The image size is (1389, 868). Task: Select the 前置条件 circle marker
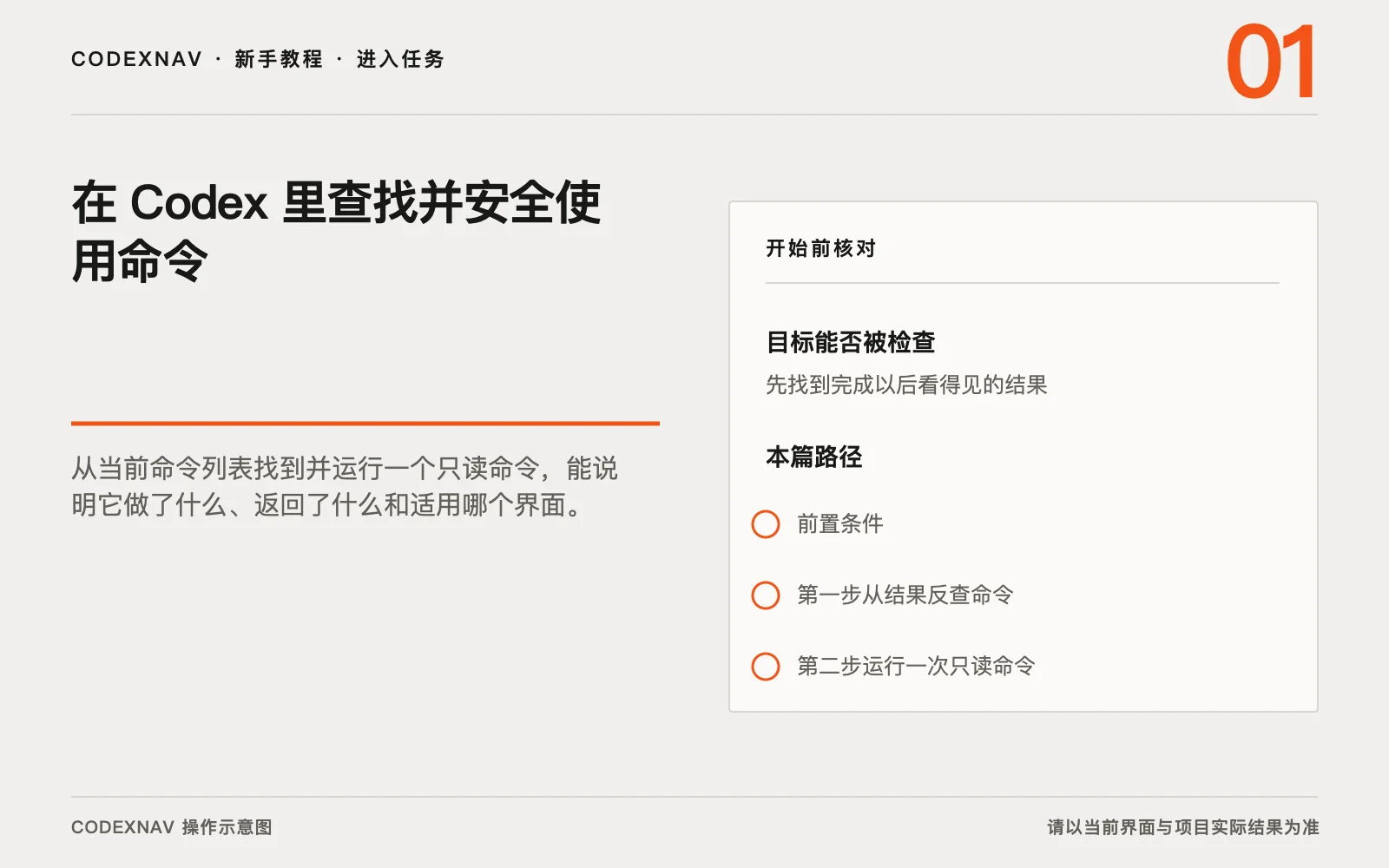[x=766, y=524]
